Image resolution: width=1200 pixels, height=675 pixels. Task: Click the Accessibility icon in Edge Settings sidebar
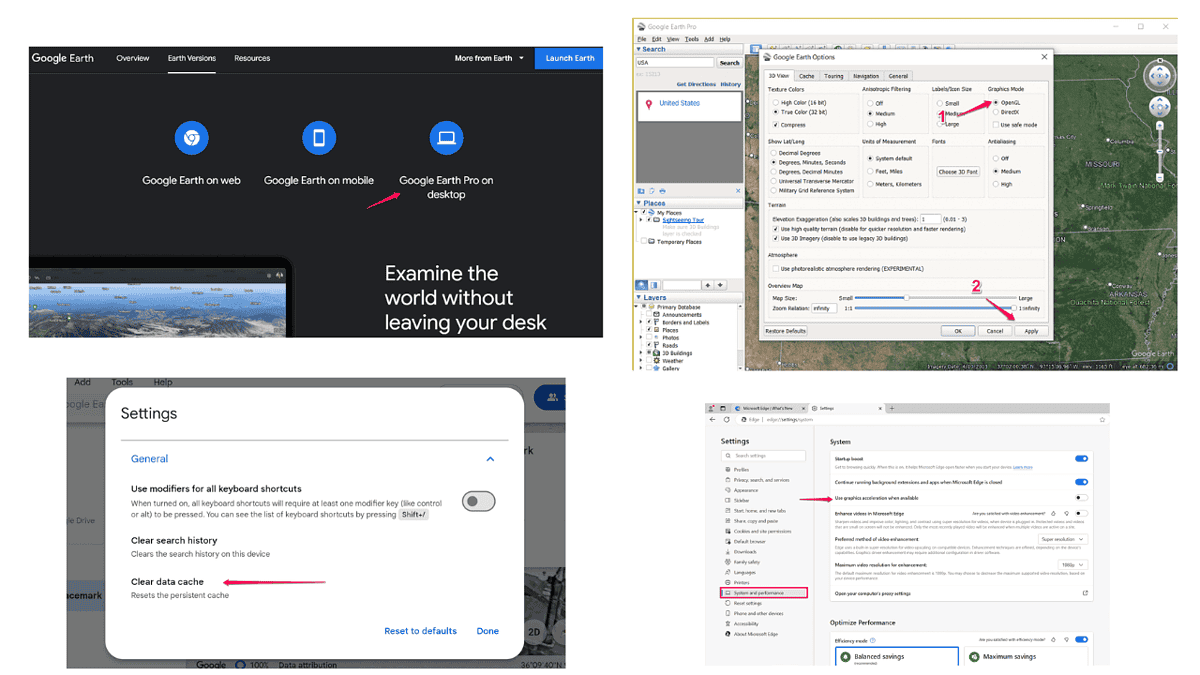point(727,623)
